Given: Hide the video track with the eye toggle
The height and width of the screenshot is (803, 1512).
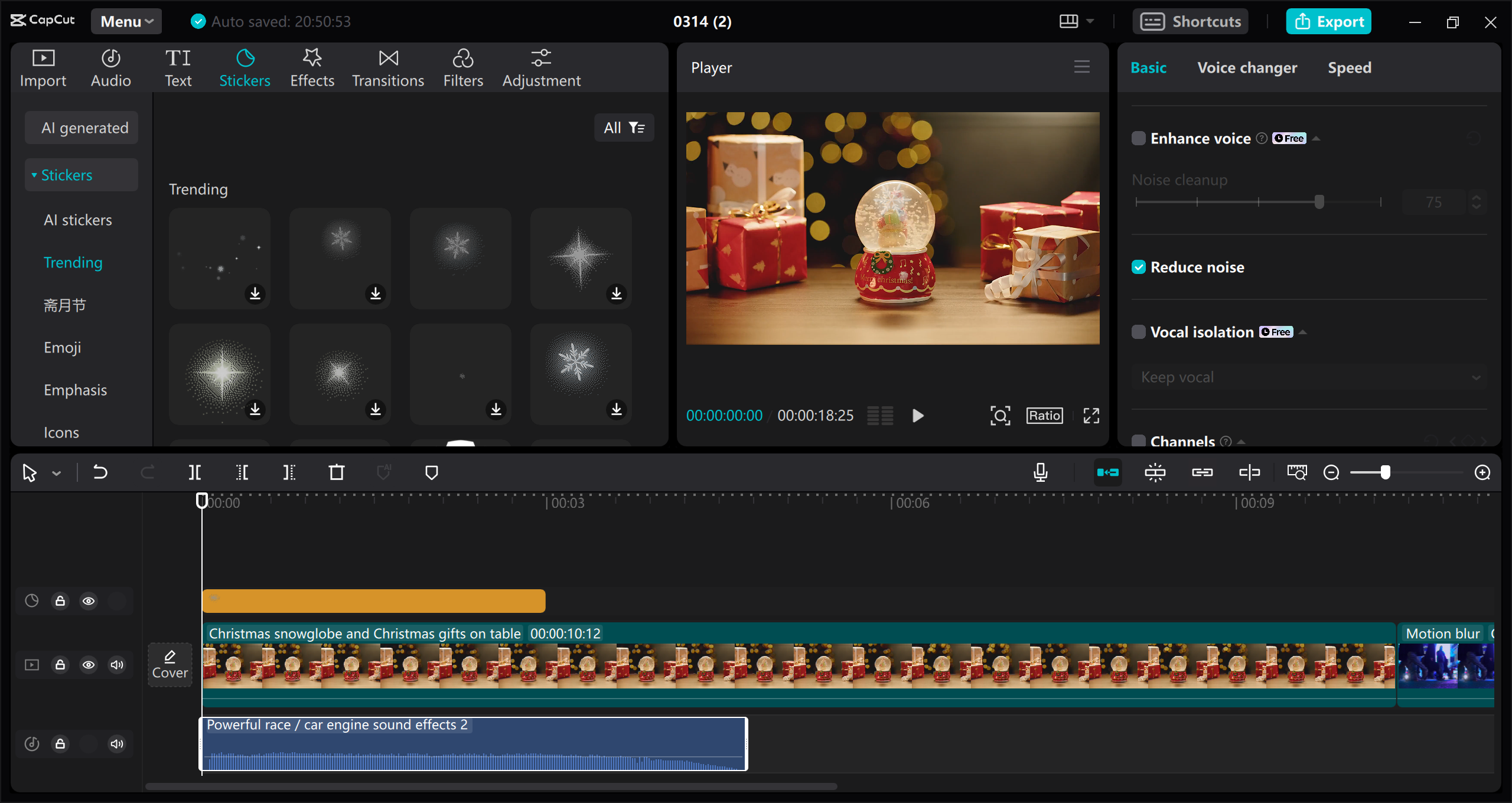Looking at the screenshot, I should pos(89,664).
